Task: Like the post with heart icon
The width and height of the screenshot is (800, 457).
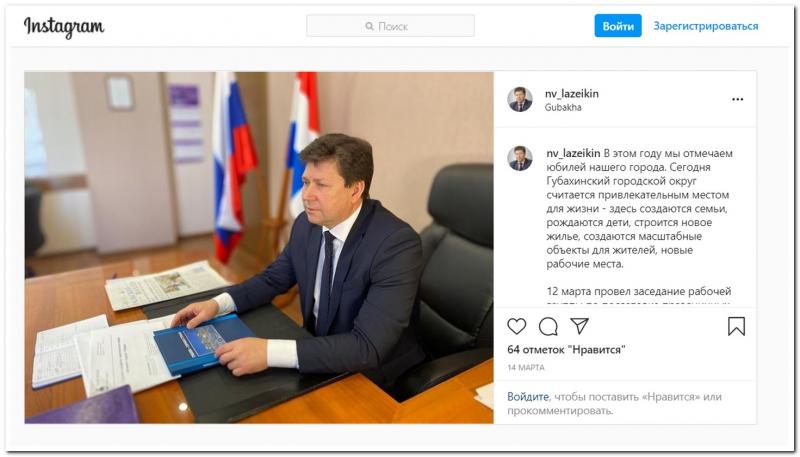Action: tap(516, 326)
